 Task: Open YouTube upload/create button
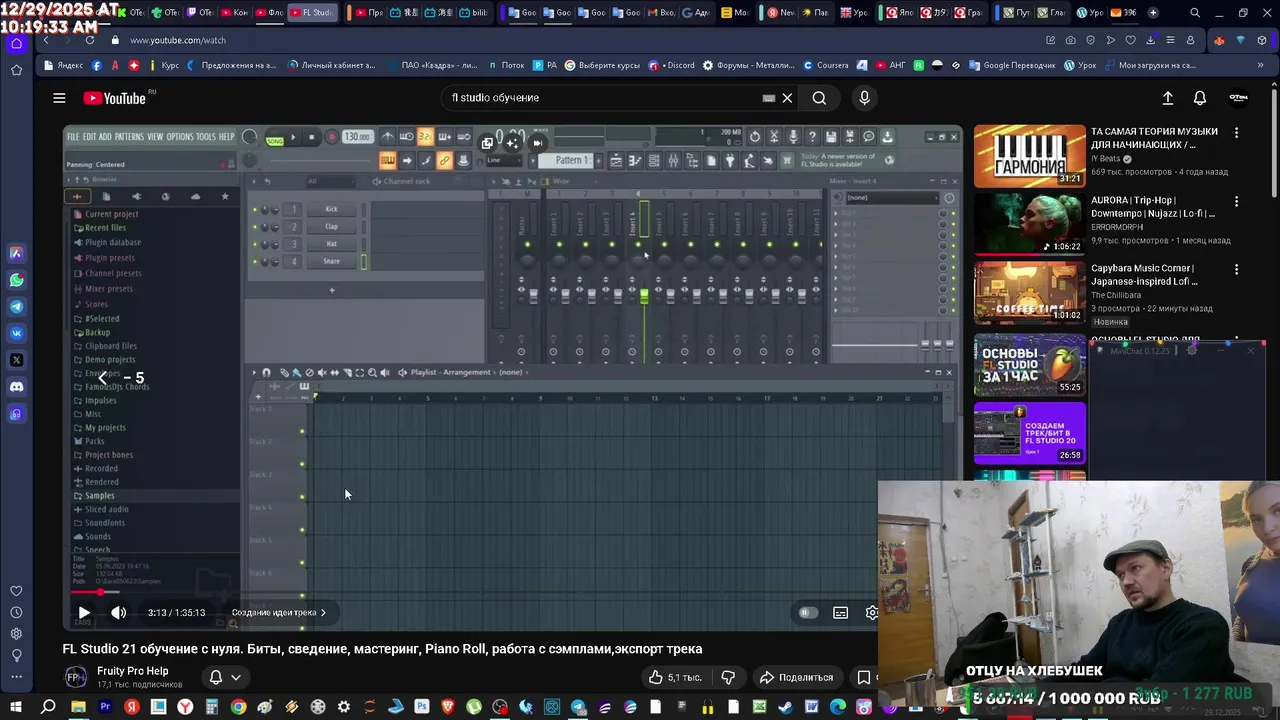[x=1167, y=98]
